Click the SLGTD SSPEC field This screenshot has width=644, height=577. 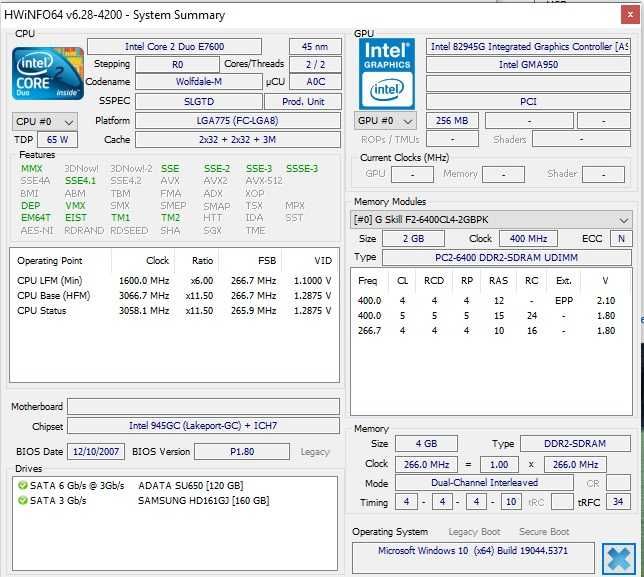tap(199, 101)
